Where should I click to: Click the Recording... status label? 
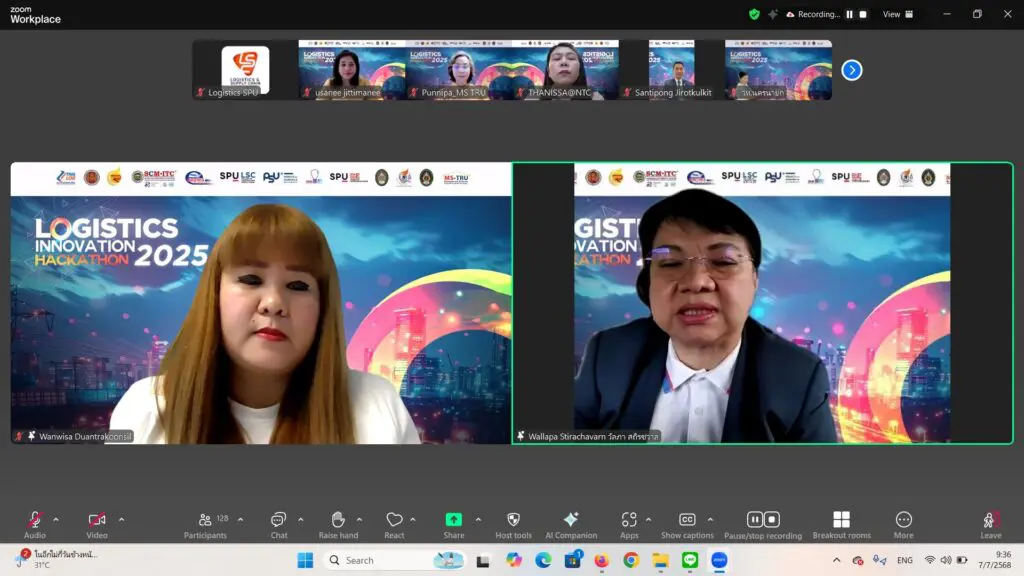coord(818,14)
